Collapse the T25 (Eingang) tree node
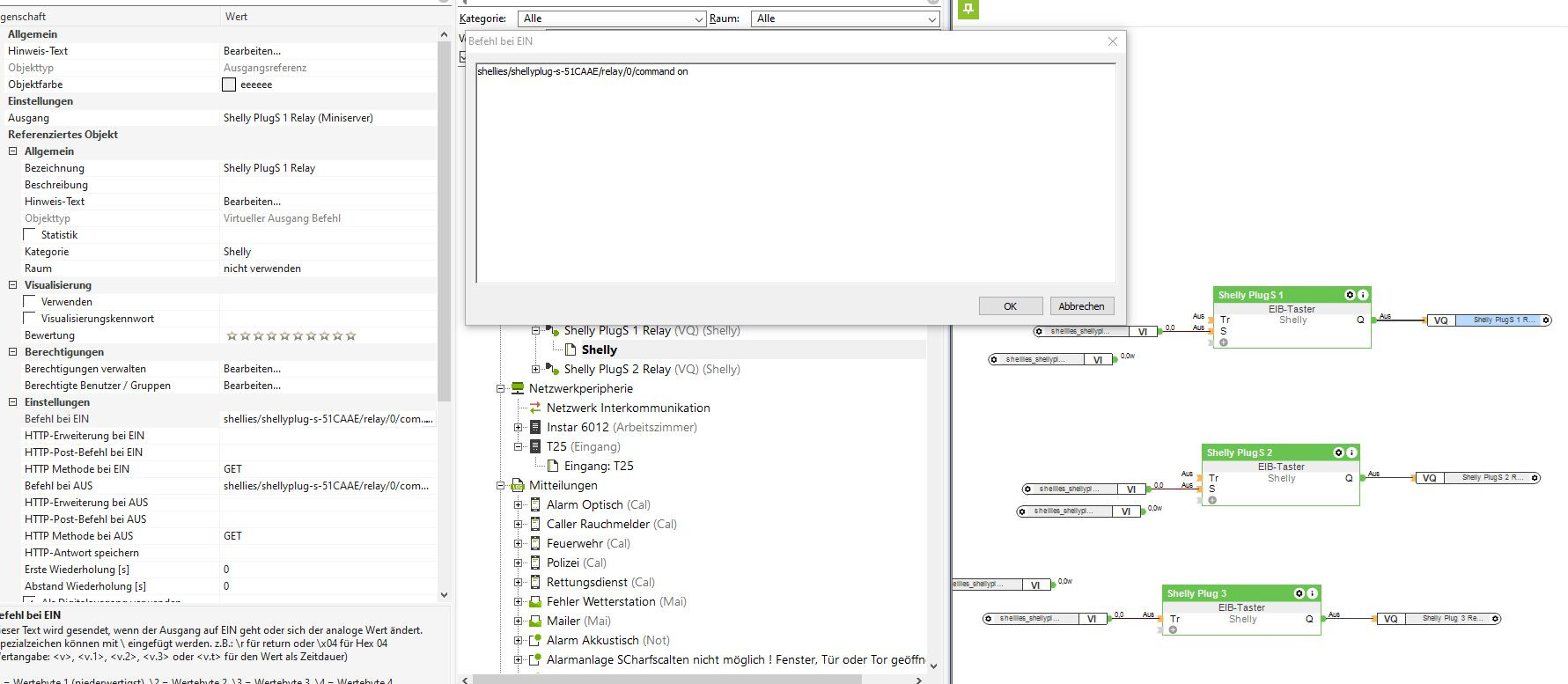 [519, 446]
